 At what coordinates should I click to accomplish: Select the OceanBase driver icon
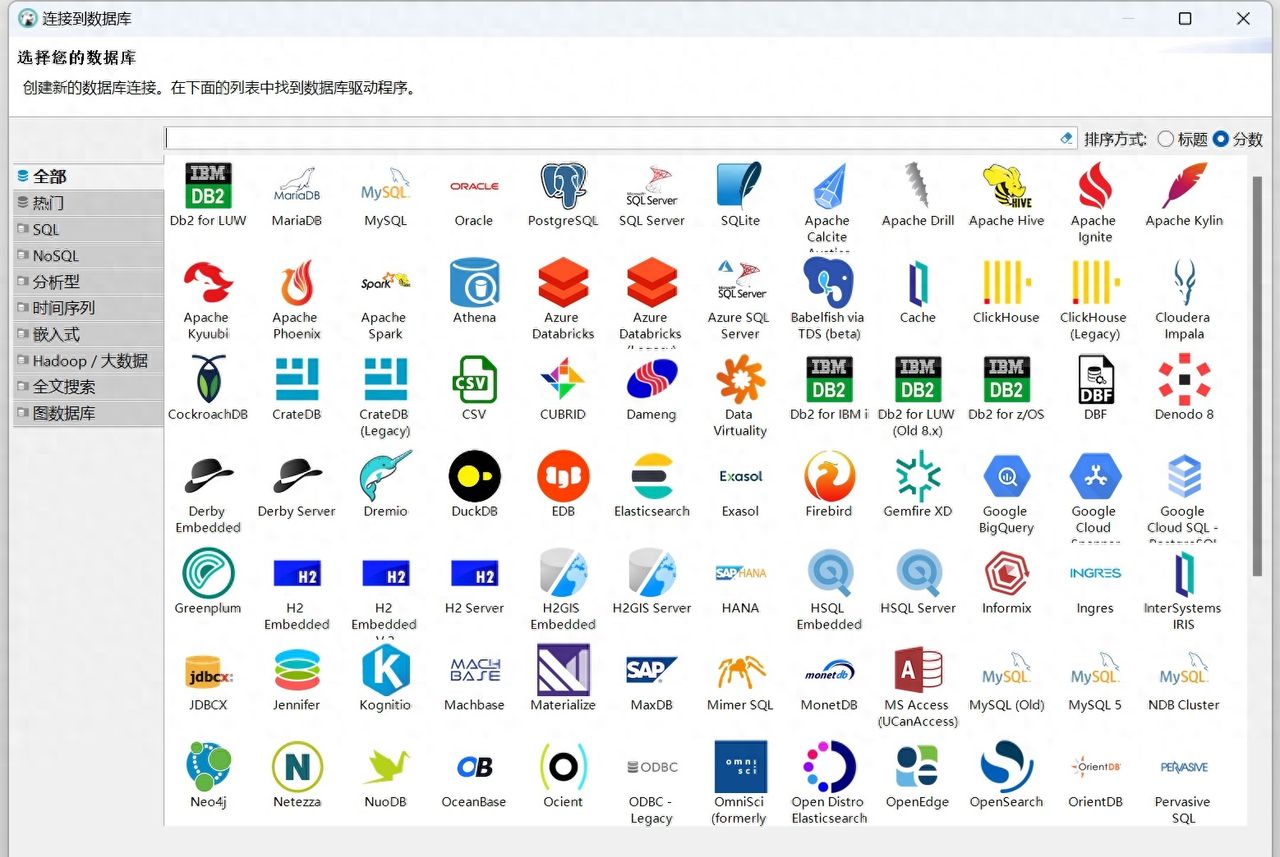point(474,768)
